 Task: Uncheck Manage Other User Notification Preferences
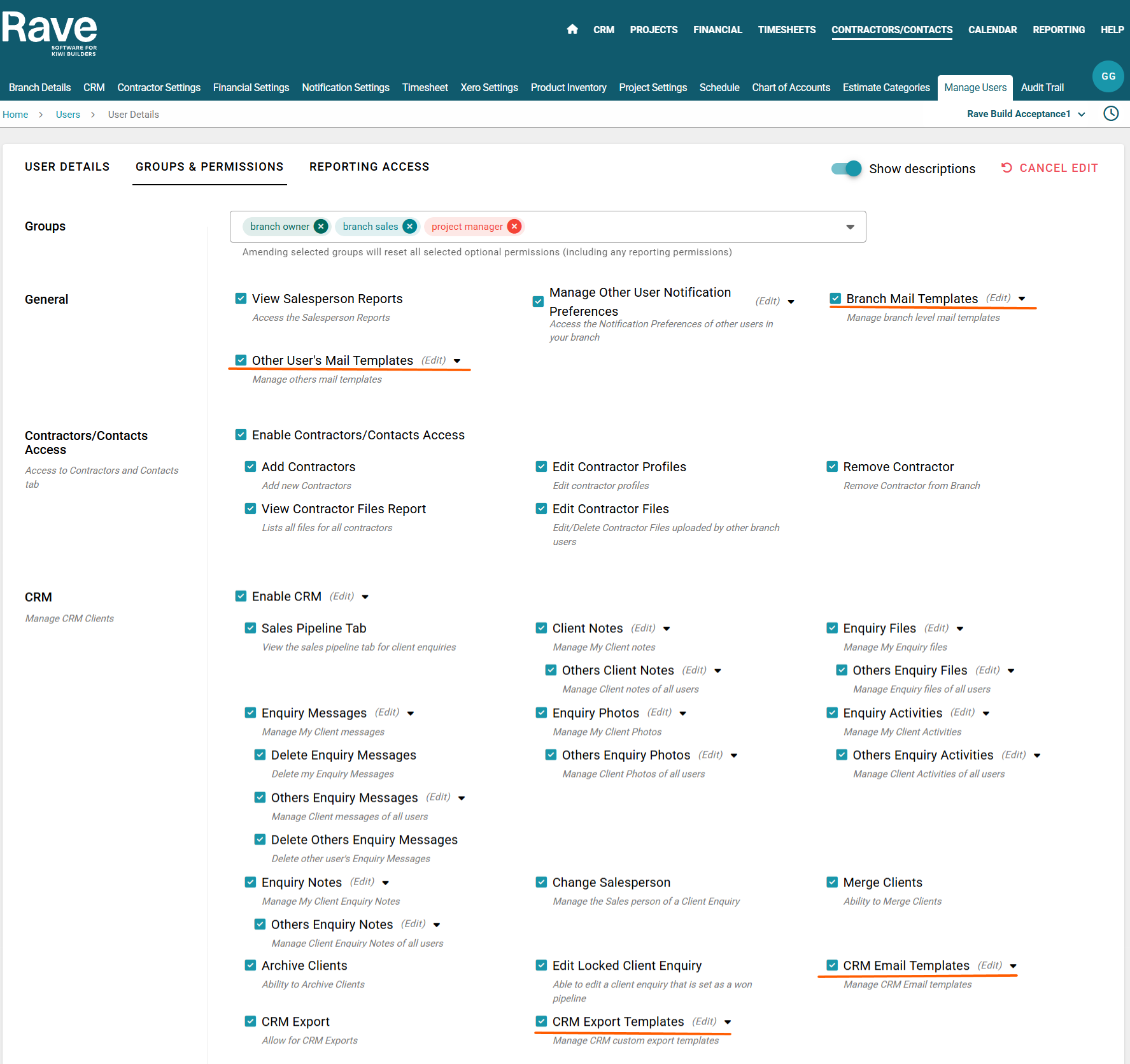point(539,302)
